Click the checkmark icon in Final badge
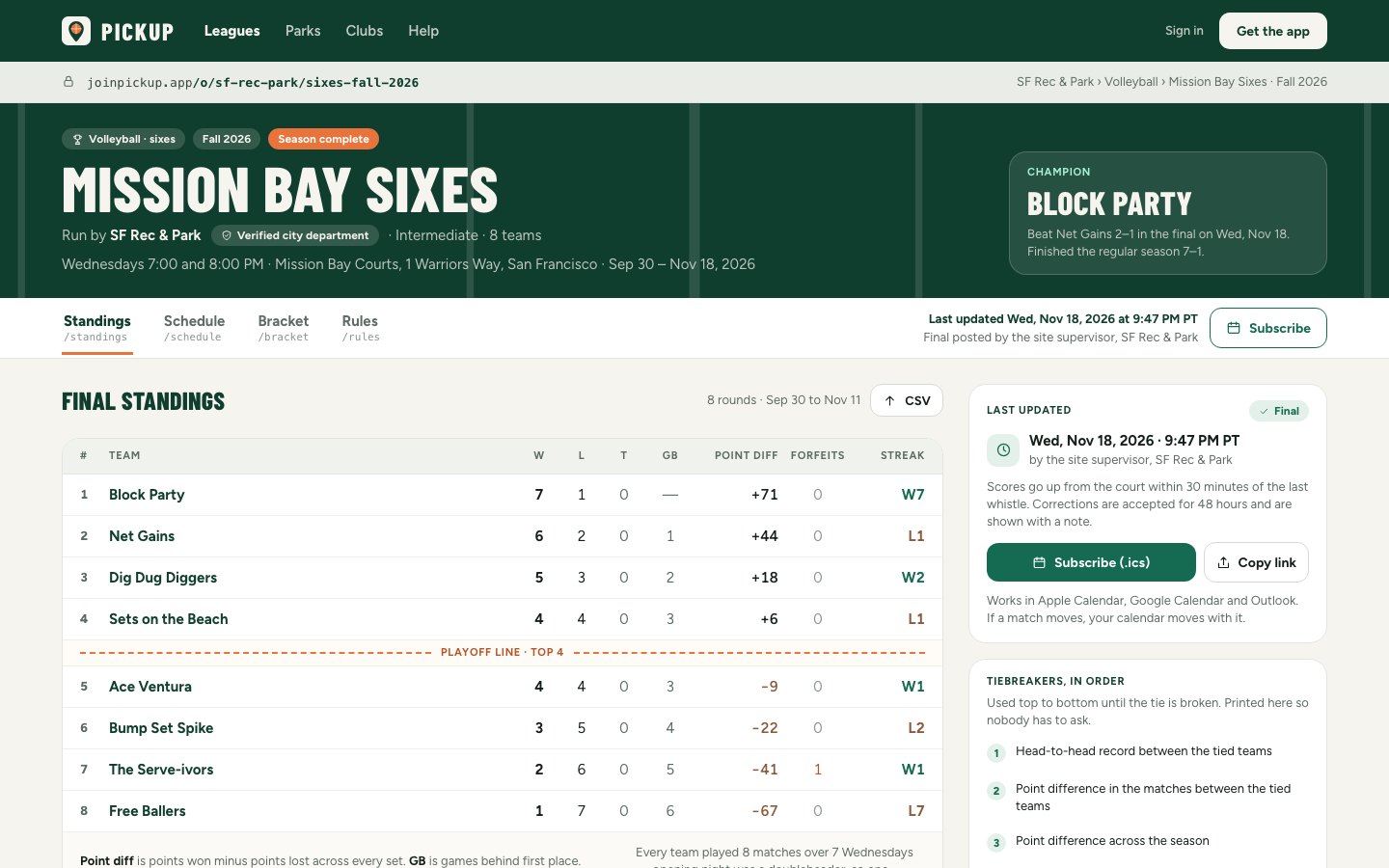Image resolution: width=1389 pixels, height=868 pixels. coord(1264,411)
